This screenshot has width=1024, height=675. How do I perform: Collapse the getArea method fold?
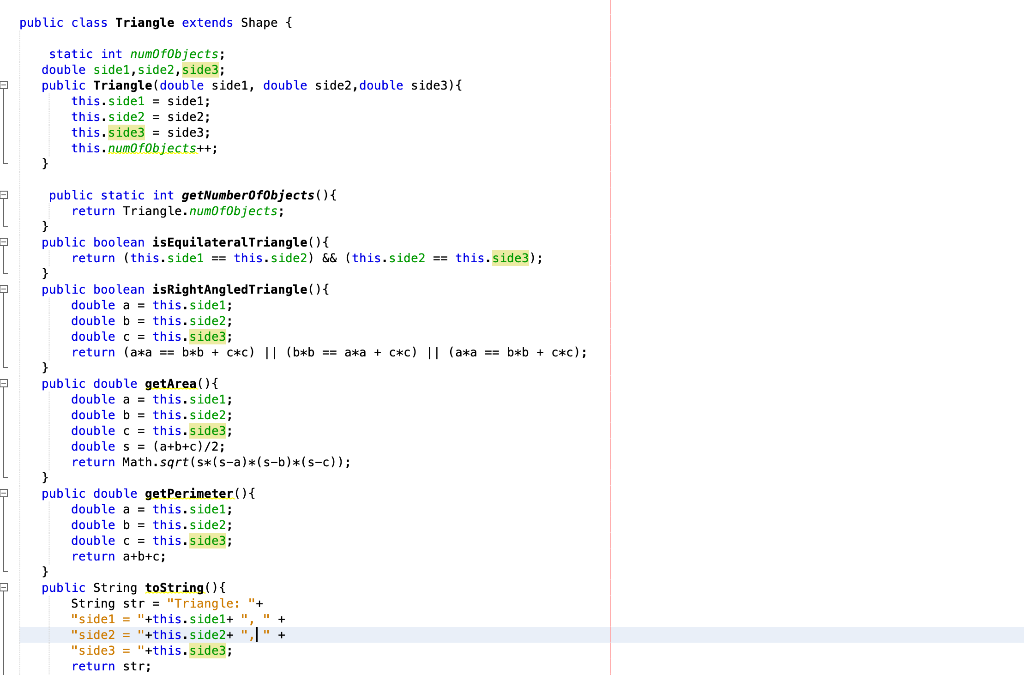click(4, 383)
